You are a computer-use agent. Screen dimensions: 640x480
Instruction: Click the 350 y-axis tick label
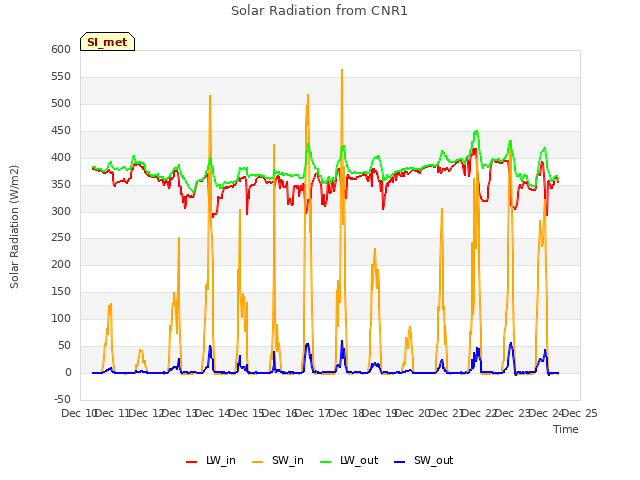coord(61,184)
